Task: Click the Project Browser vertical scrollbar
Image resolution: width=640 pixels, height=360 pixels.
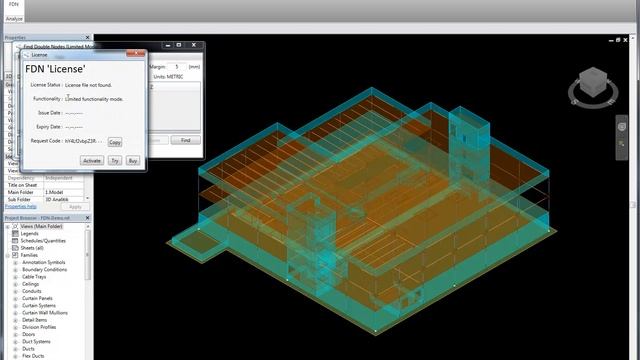Action: click(x=87, y=255)
